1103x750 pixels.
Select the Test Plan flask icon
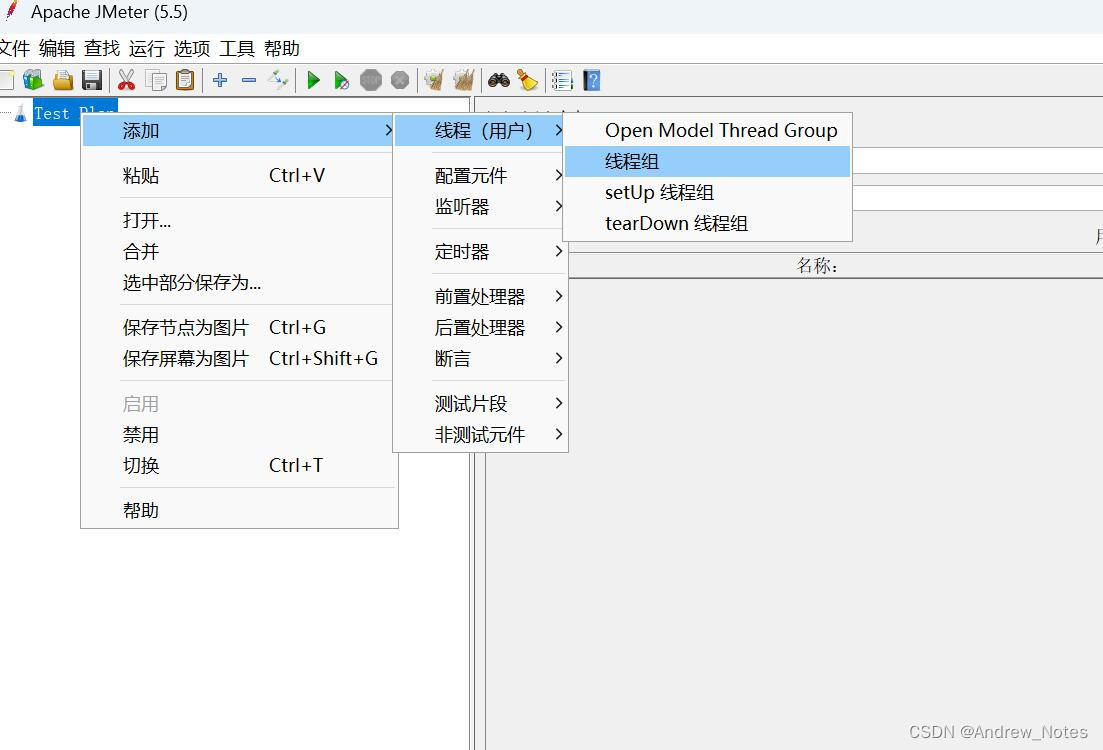(21, 113)
